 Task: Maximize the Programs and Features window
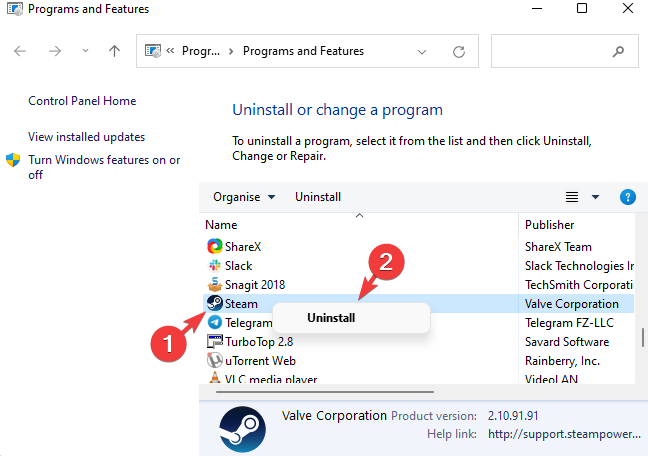pos(582,8)
